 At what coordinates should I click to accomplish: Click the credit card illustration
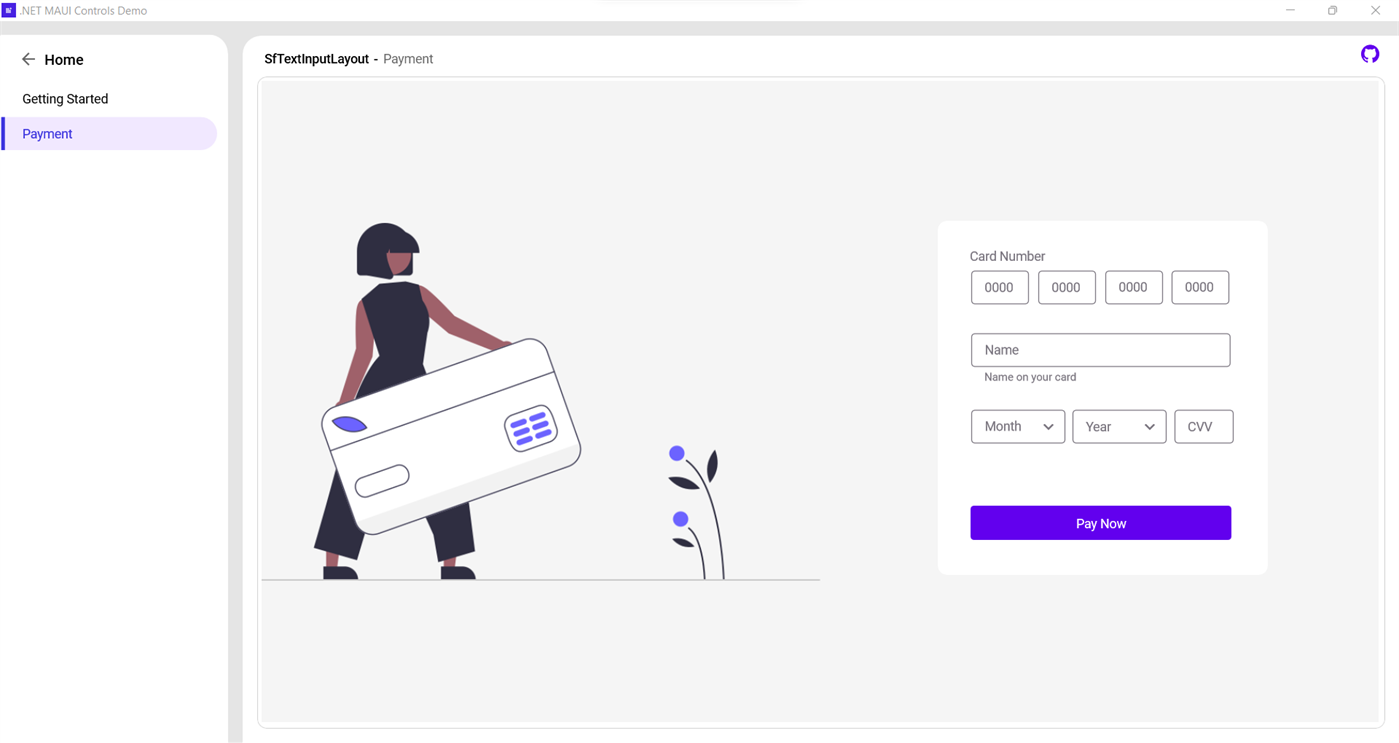(451, 437)
